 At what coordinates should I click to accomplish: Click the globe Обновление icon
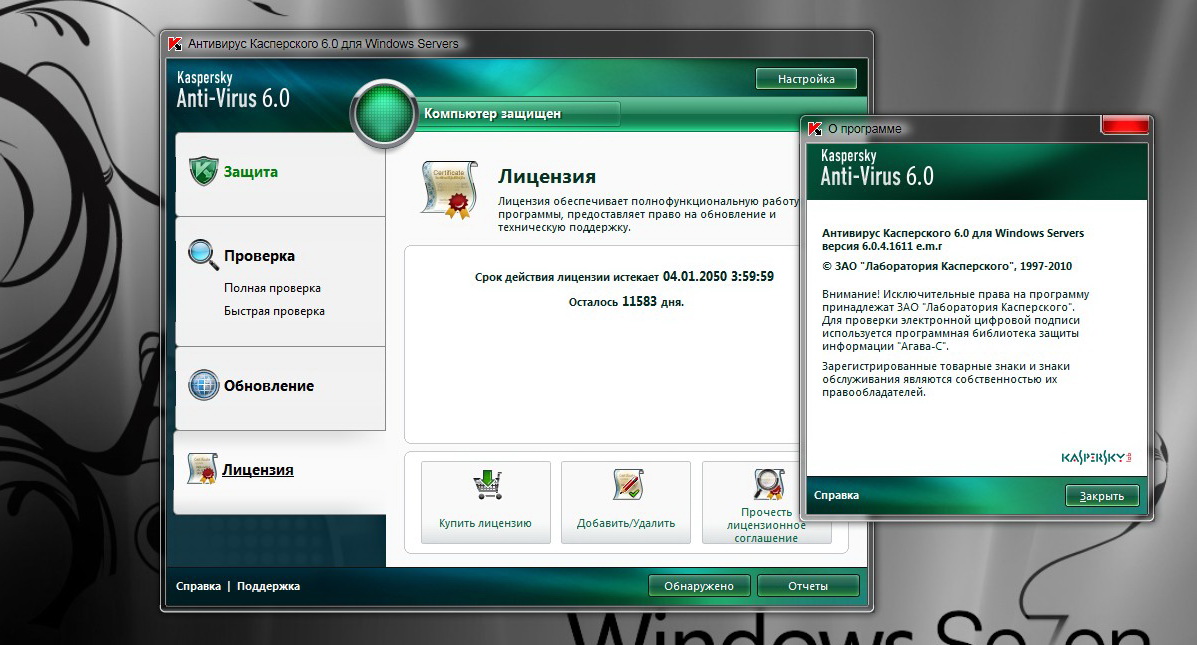tap(203, 385)
